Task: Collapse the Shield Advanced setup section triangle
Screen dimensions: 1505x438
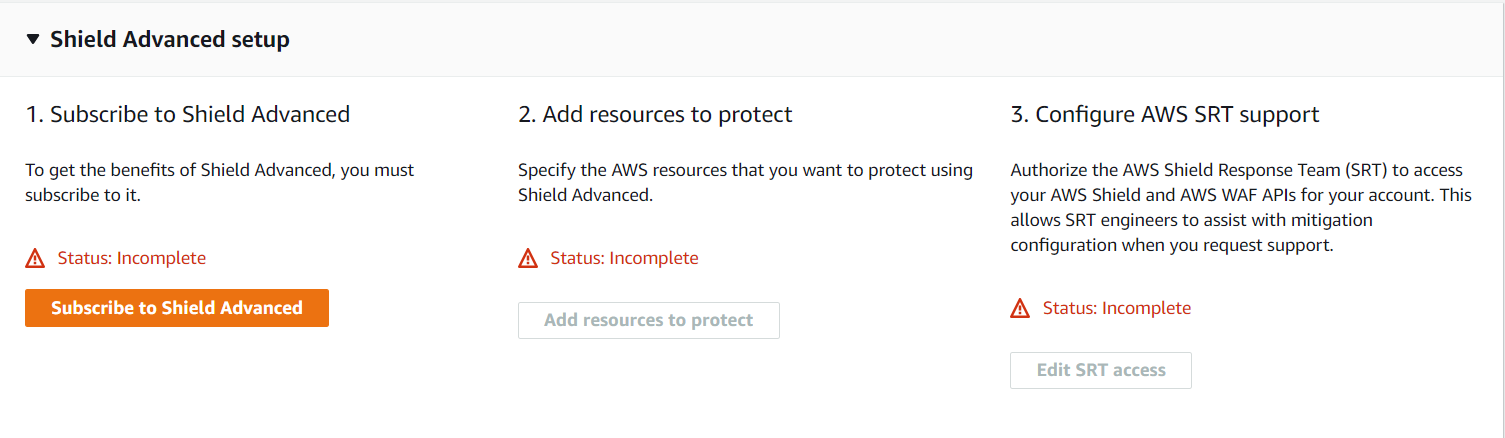Action: [33, 40]
